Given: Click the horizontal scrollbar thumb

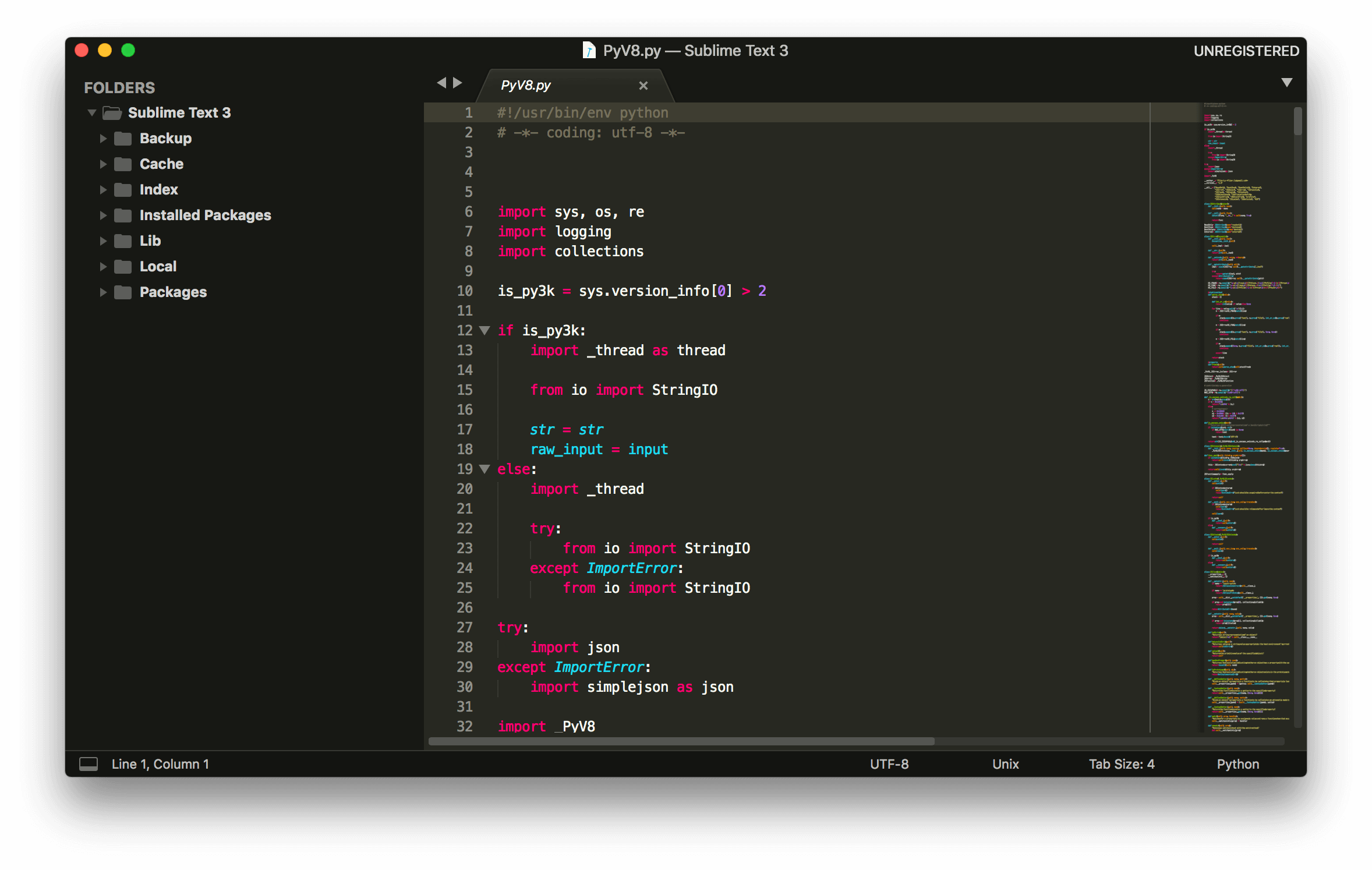Looking at the screenshot, I should click(681, 741).
